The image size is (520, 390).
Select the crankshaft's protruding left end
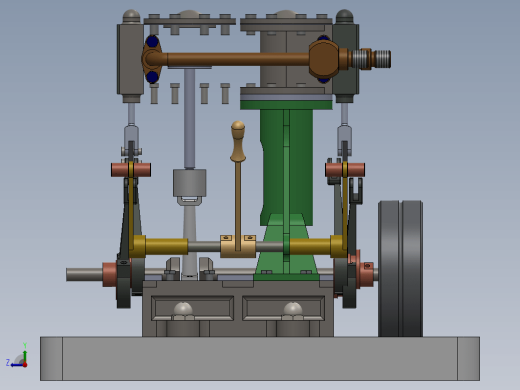tap(85, 274)
